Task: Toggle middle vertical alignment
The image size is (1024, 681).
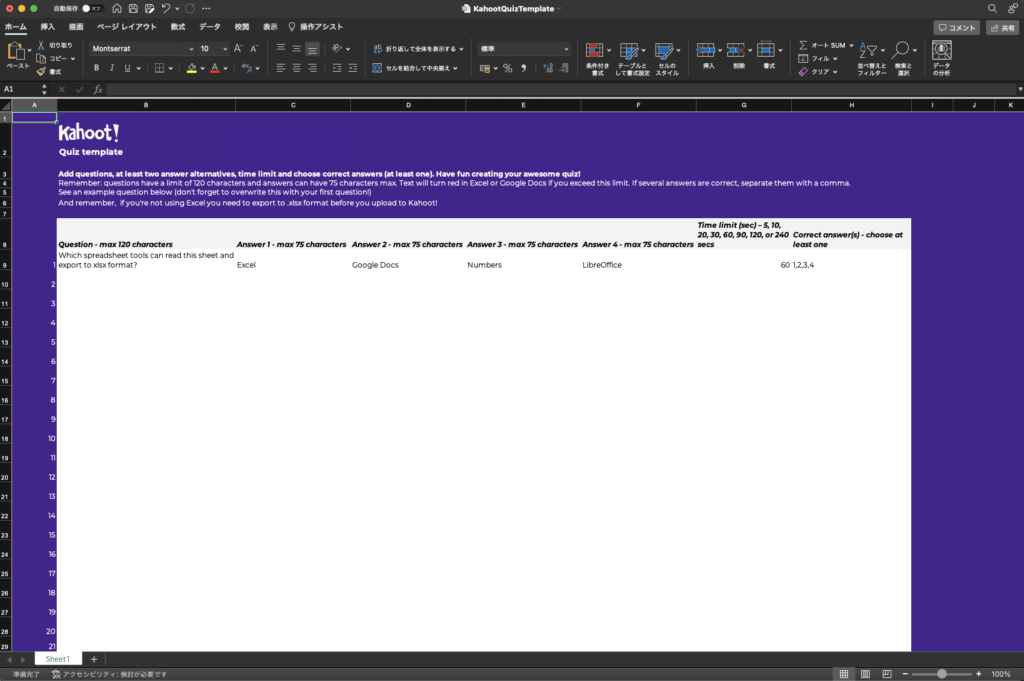Action: [296, 48]
